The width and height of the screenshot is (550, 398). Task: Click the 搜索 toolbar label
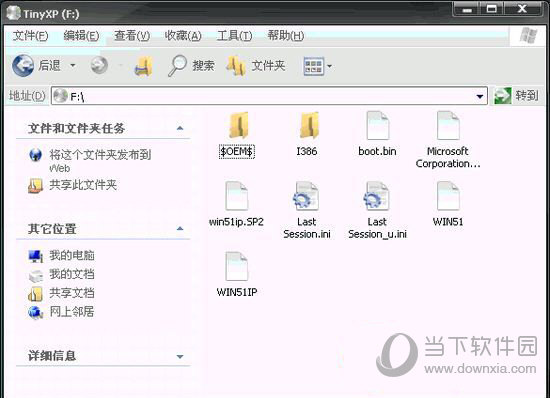click(x=203, y=66)
